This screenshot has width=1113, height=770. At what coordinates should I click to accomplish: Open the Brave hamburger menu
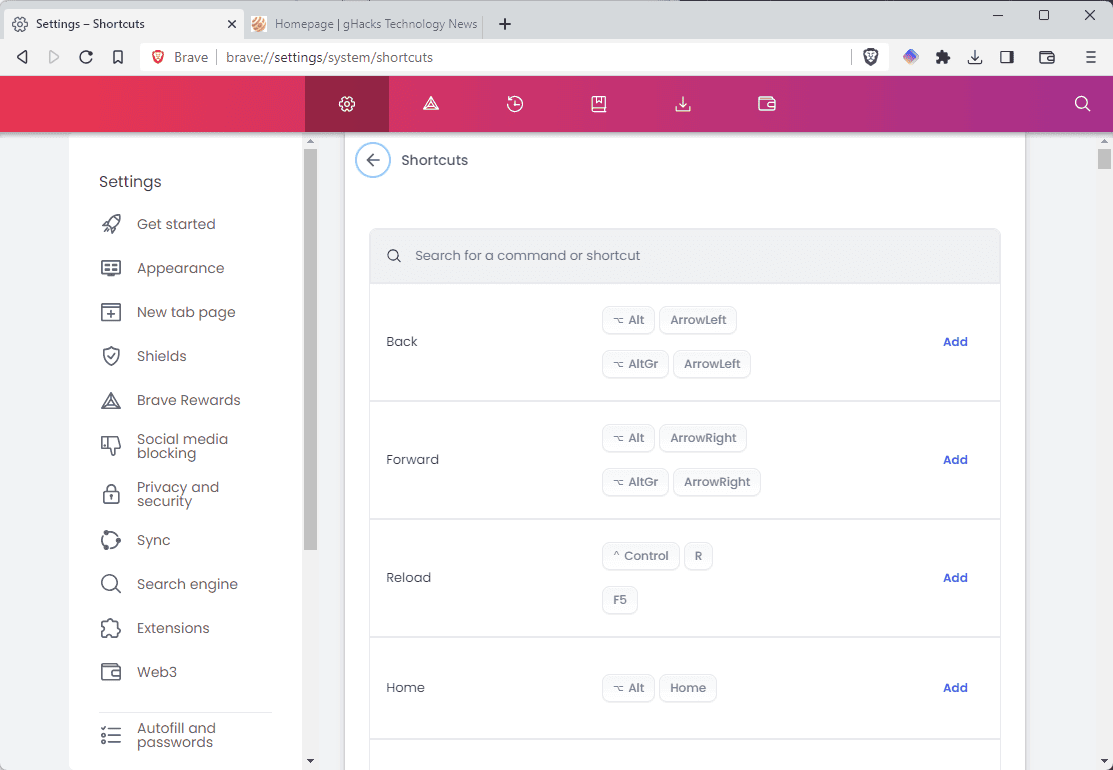1091,57
